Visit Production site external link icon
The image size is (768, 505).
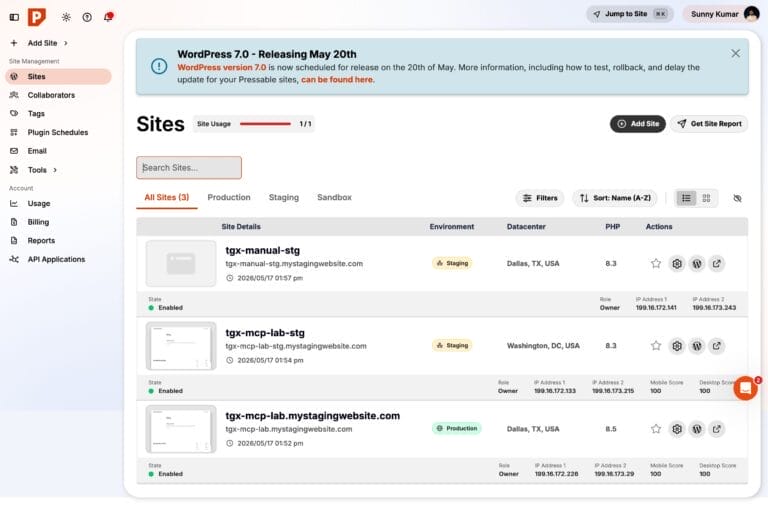click(x=717, y=429)
